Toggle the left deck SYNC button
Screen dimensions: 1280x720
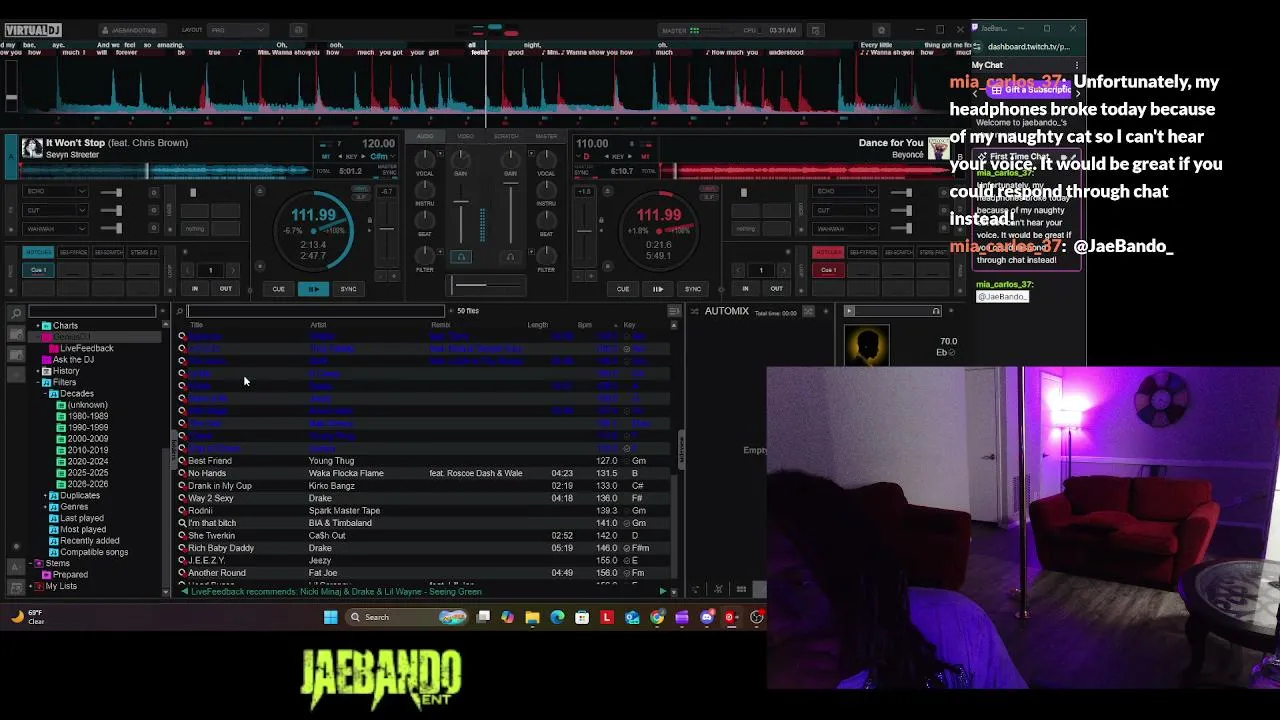[348, 289]
